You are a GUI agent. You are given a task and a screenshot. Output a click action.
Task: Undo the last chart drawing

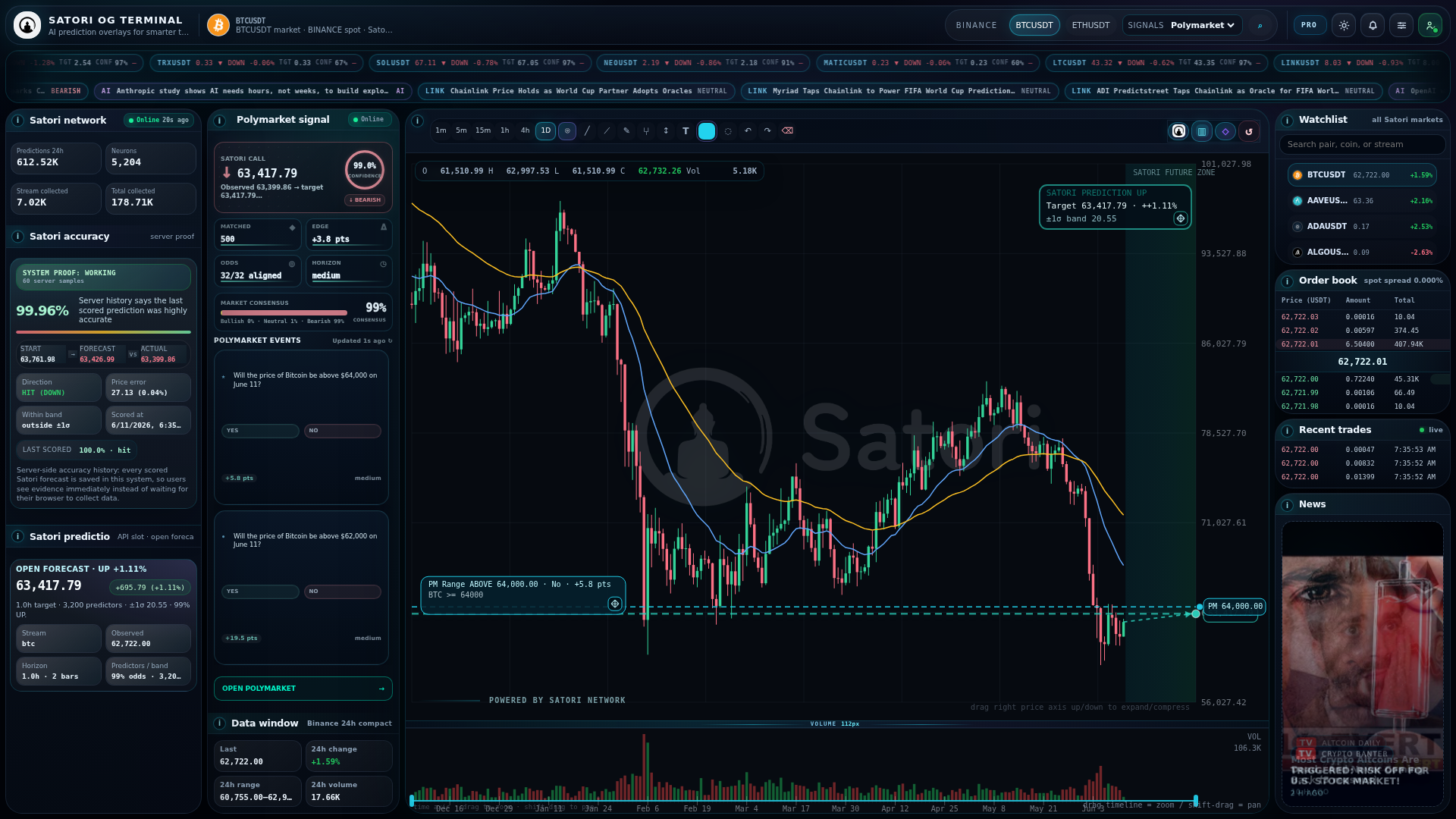click(x=748, y=130)
